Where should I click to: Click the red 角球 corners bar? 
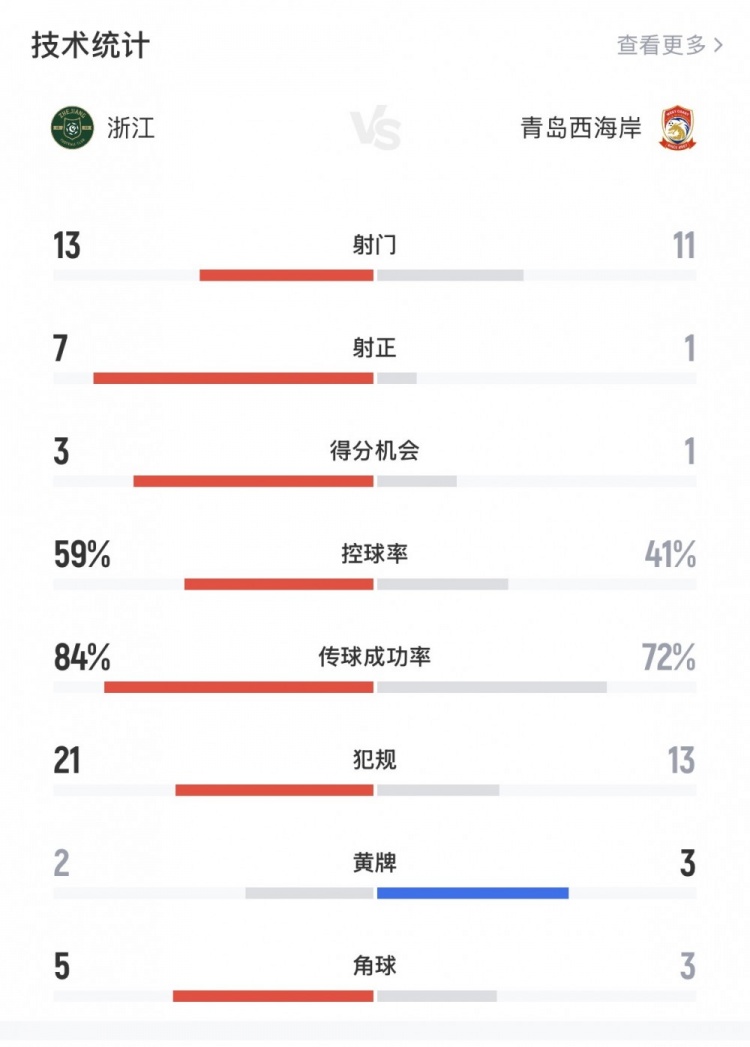tap(273, 996)
